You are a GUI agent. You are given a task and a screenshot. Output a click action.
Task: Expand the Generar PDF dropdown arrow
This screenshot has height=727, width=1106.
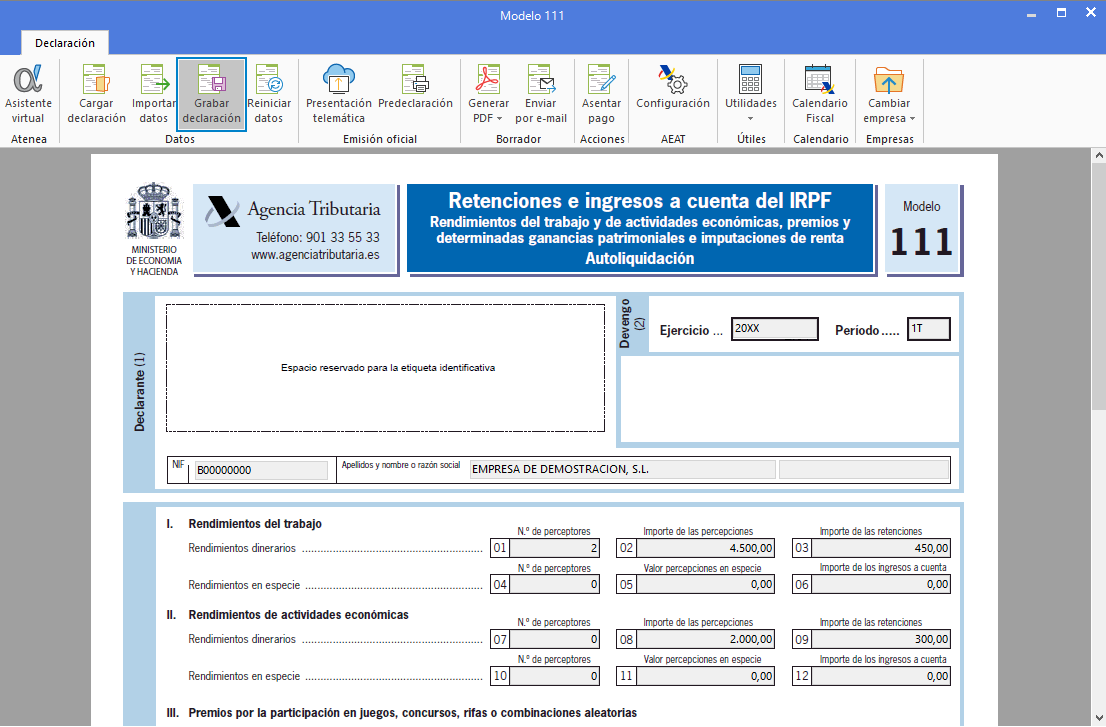[499, 118]
